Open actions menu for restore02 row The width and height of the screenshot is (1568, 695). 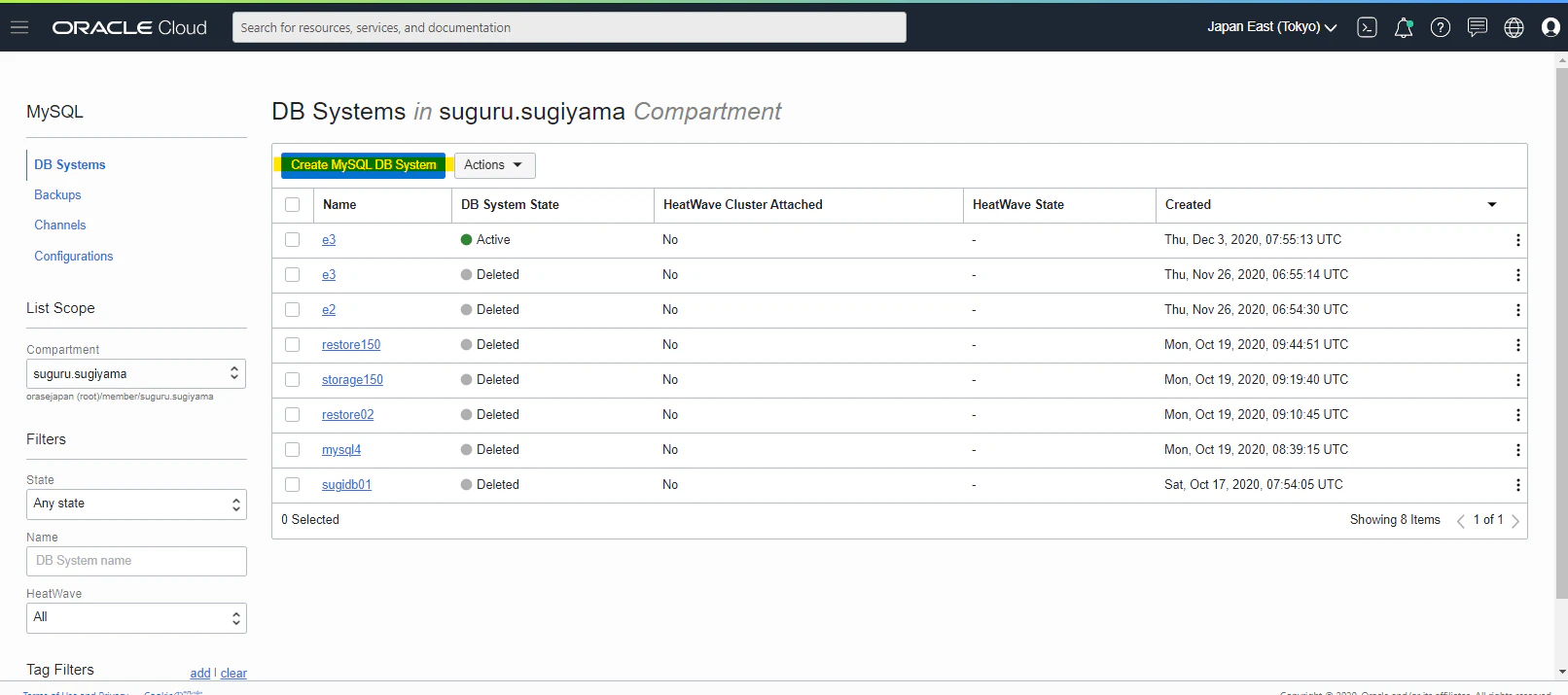tap(1517, 415)
